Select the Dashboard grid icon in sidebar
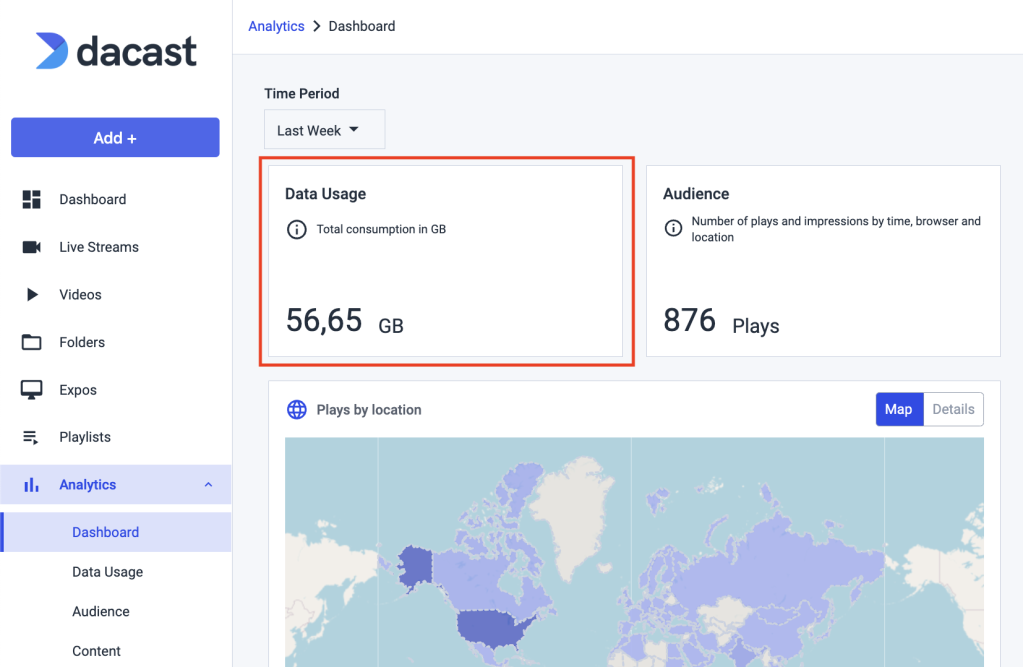Screen dimensions: 1023x667 [x=33, y=199]
